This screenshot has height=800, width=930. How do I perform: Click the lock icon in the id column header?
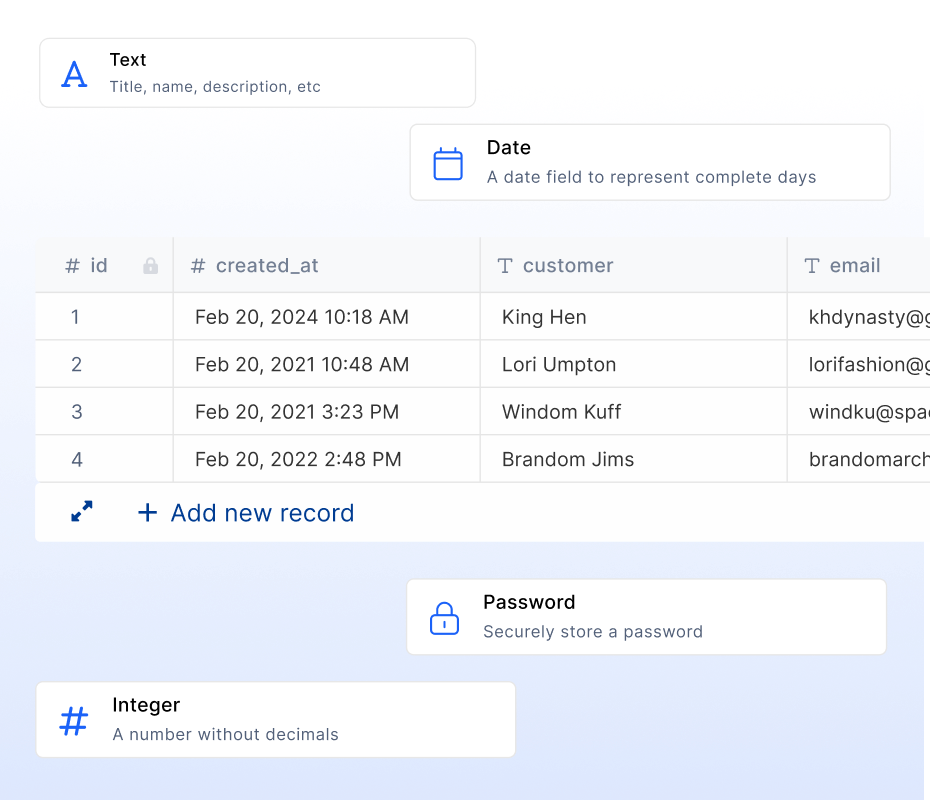tap(150, 266)
